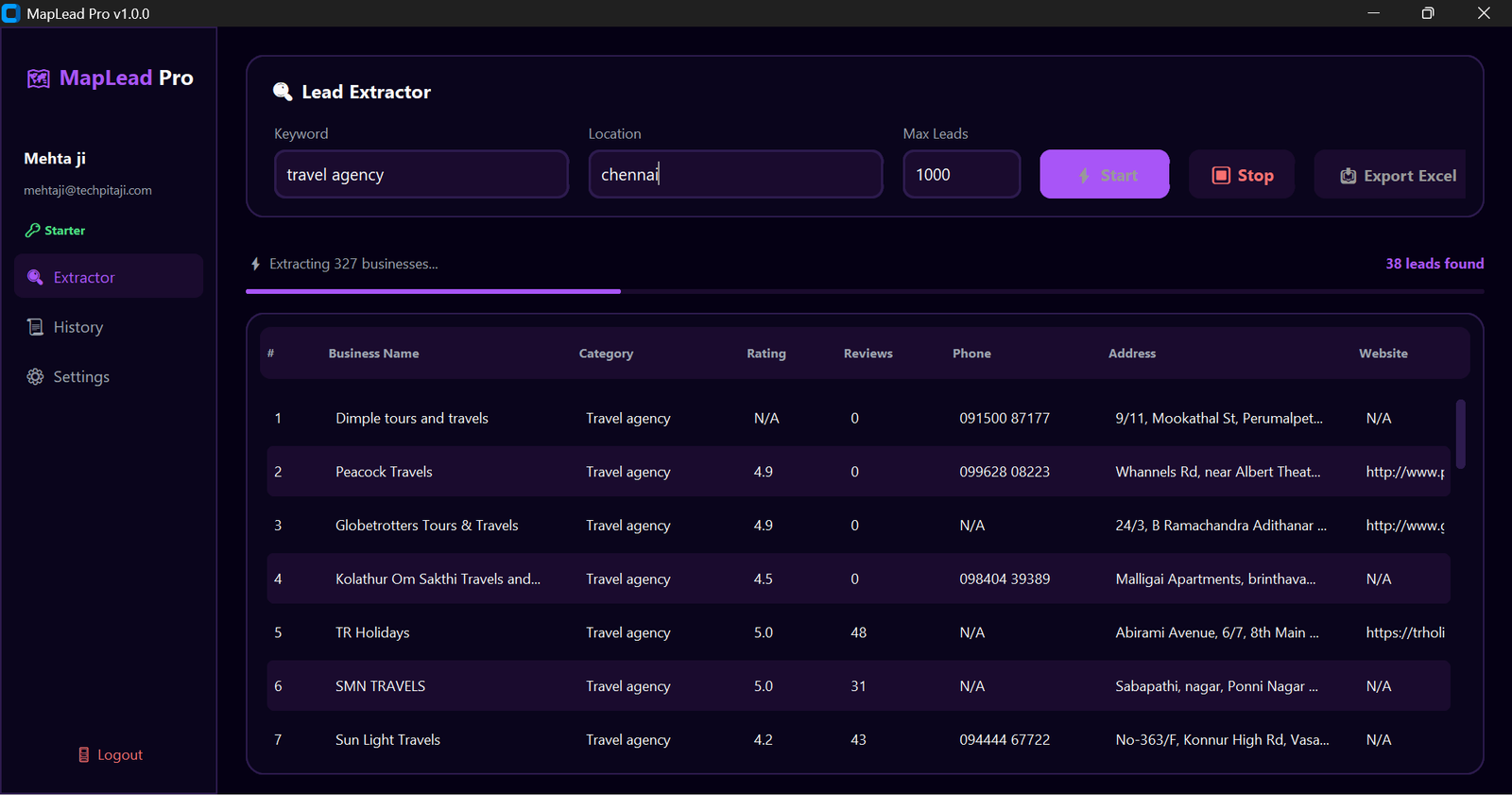Click phone number 091500 87177
Viewport: 1512px width, 795px height.
(1005, 418)
